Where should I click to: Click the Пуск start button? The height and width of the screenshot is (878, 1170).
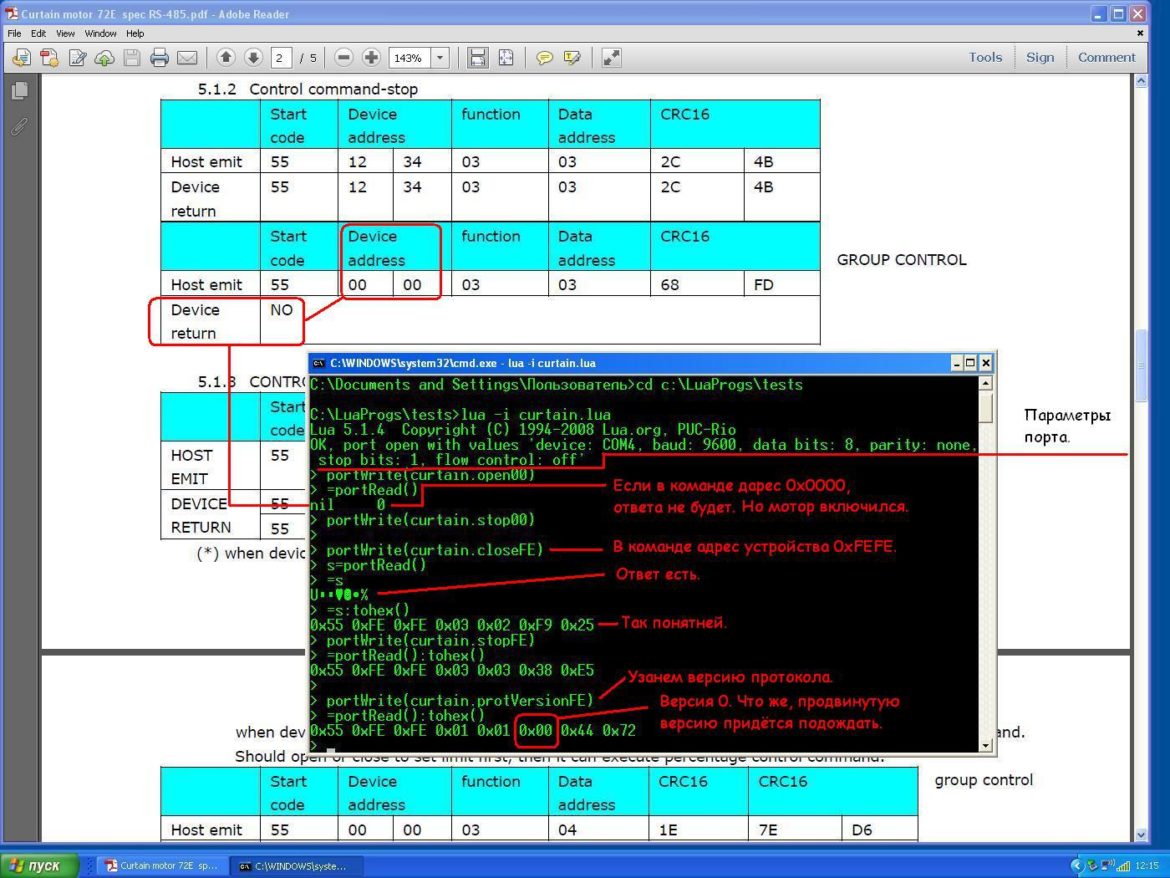[x=40, y=866]
